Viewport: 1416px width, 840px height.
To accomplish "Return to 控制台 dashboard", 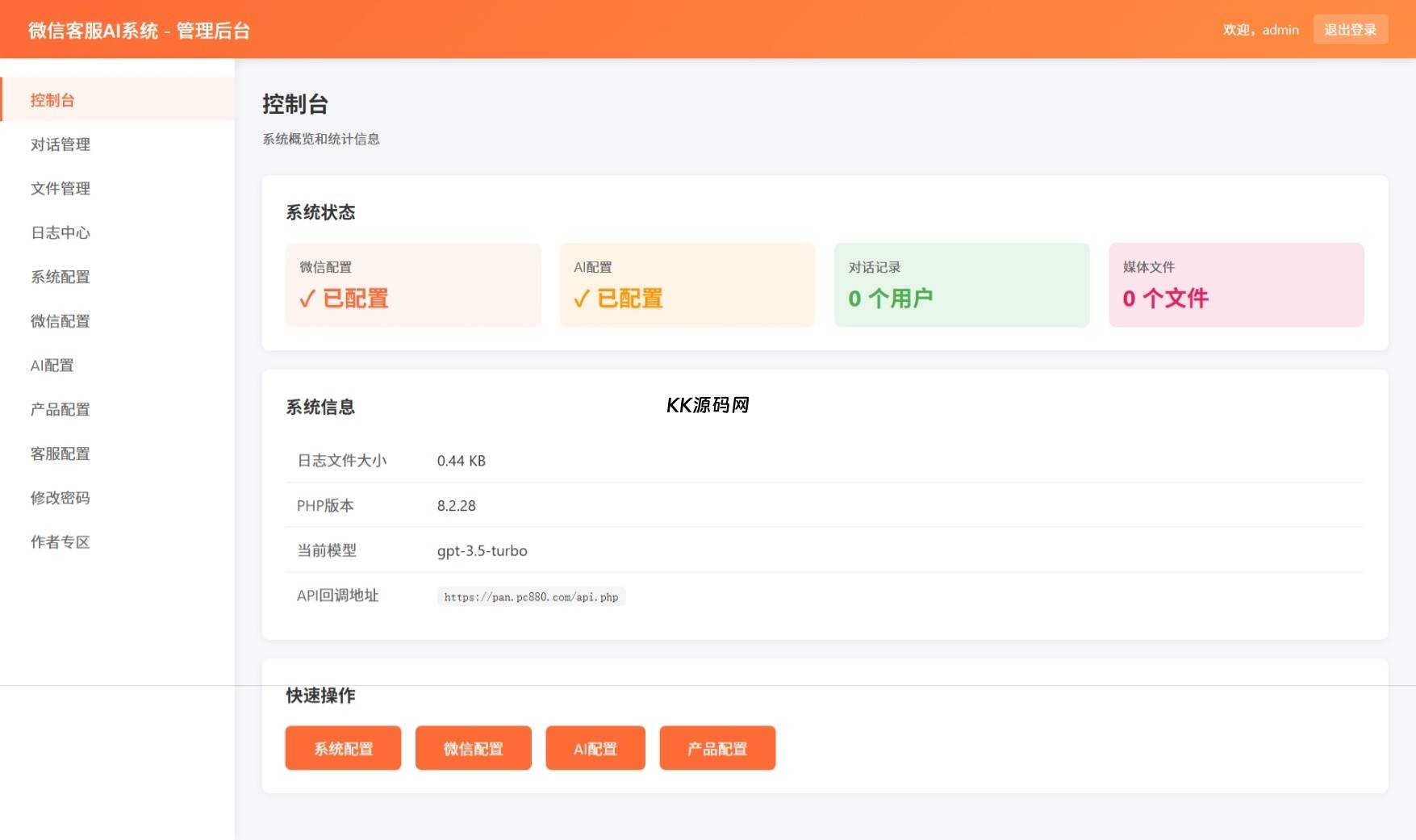I will [52, 100].
